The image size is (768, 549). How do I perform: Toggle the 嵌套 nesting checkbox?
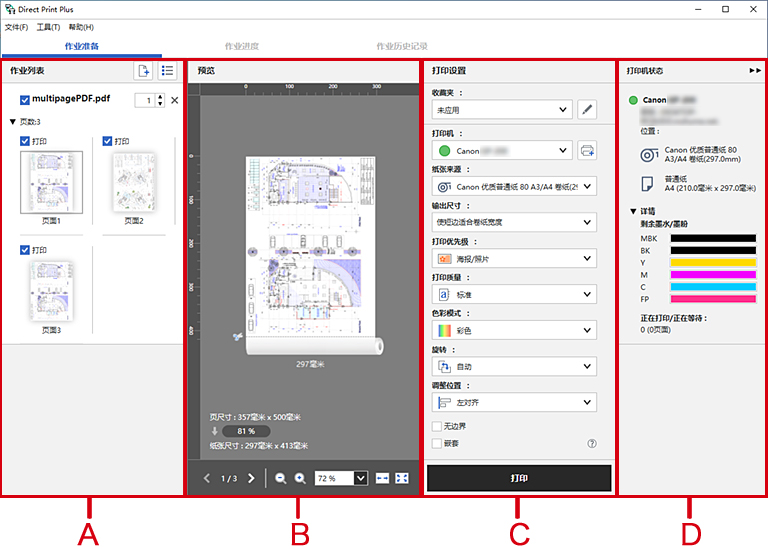[x=436, y=442]
